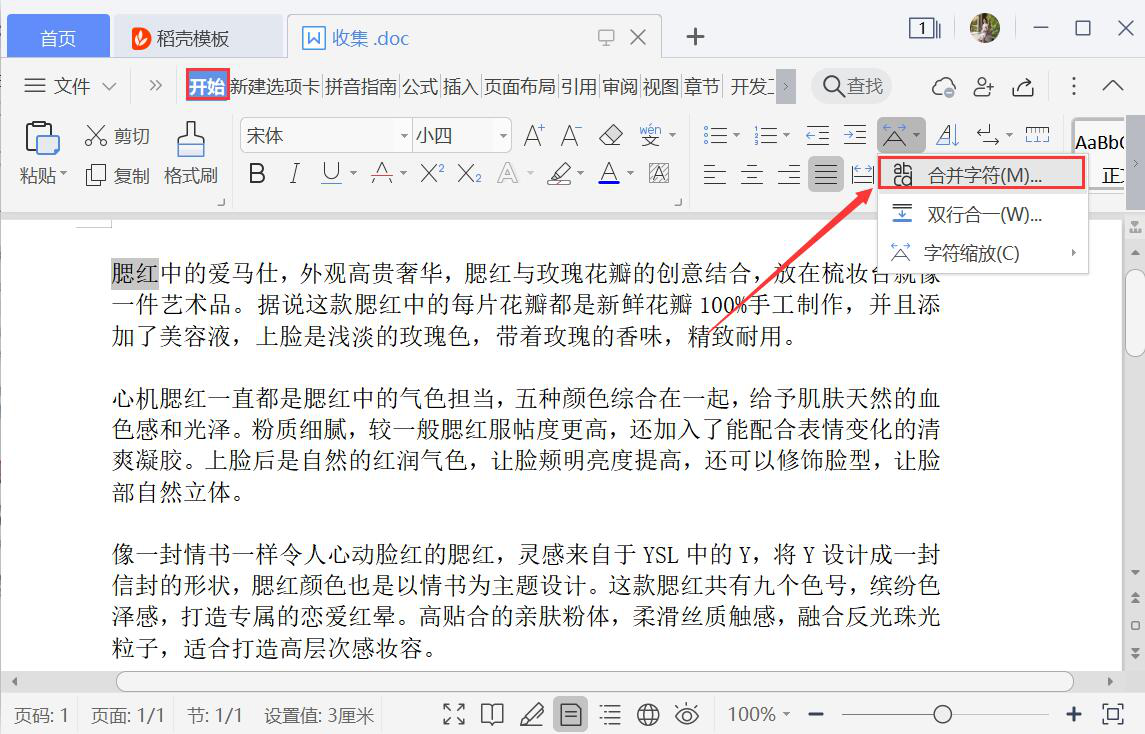Toggle bold formatting
Viewport: 1145px width, 734px height.
coord(256,174)
